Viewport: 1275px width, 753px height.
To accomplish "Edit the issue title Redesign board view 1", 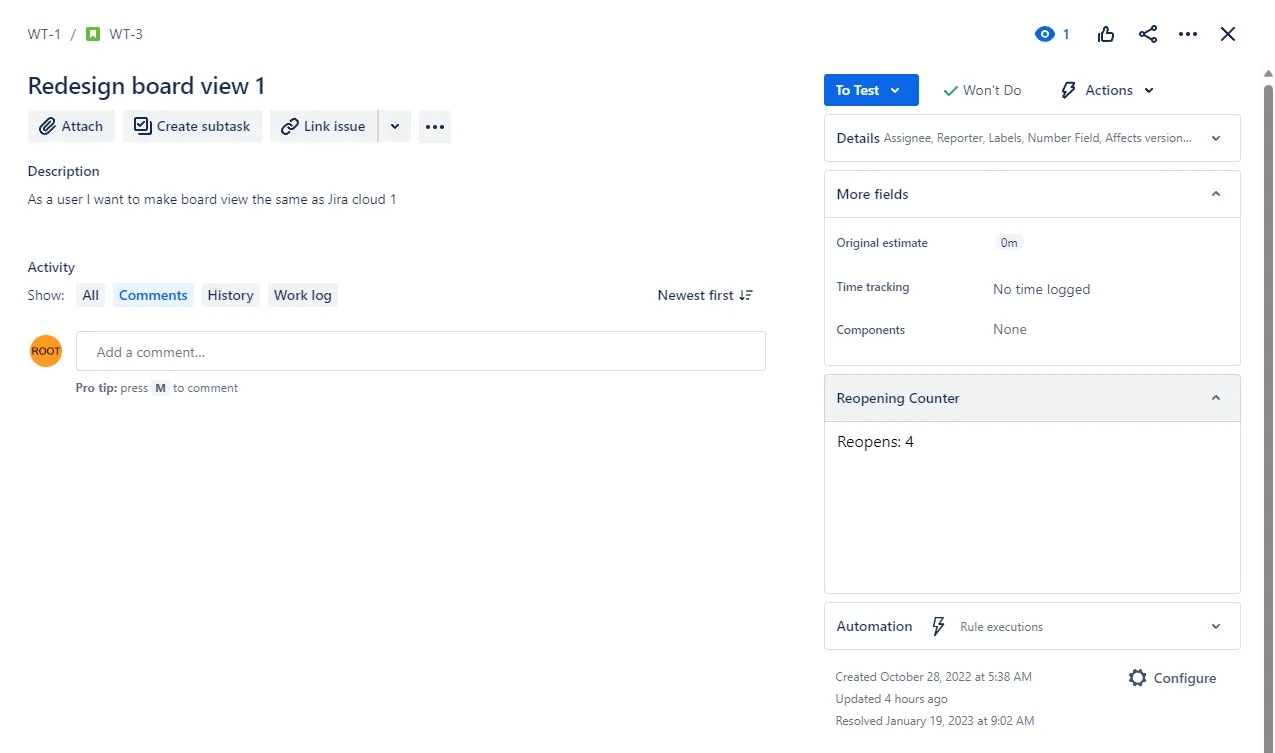I will (147, 86).
